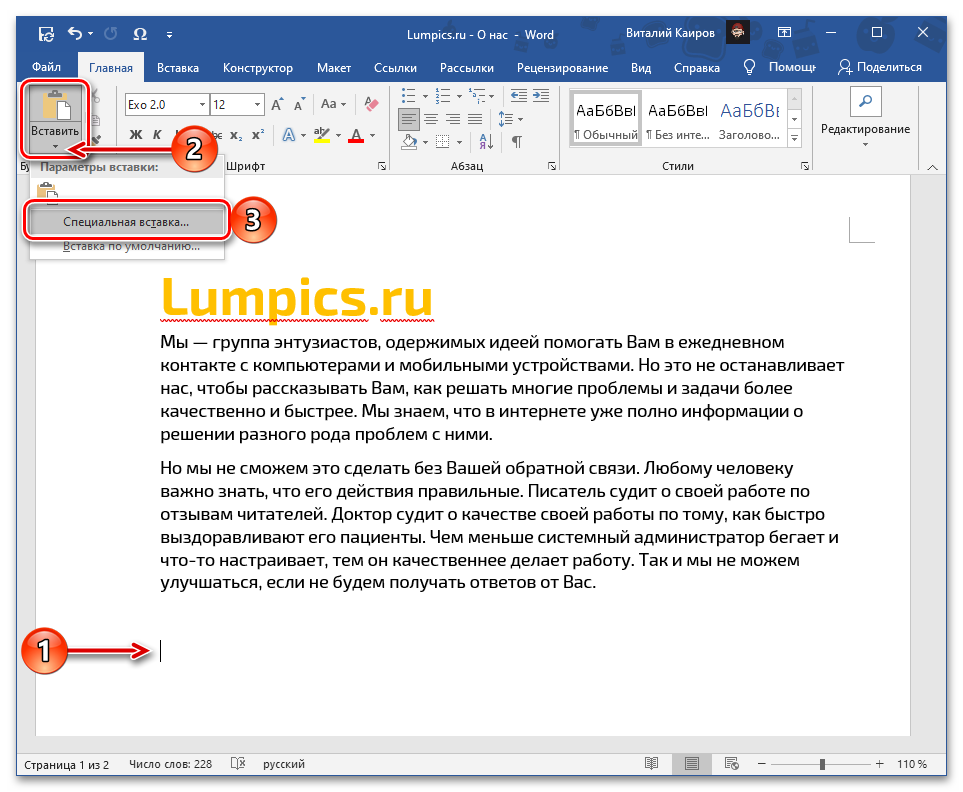
Task: Toggle bold Ж formatting
Action: (136, 134)
